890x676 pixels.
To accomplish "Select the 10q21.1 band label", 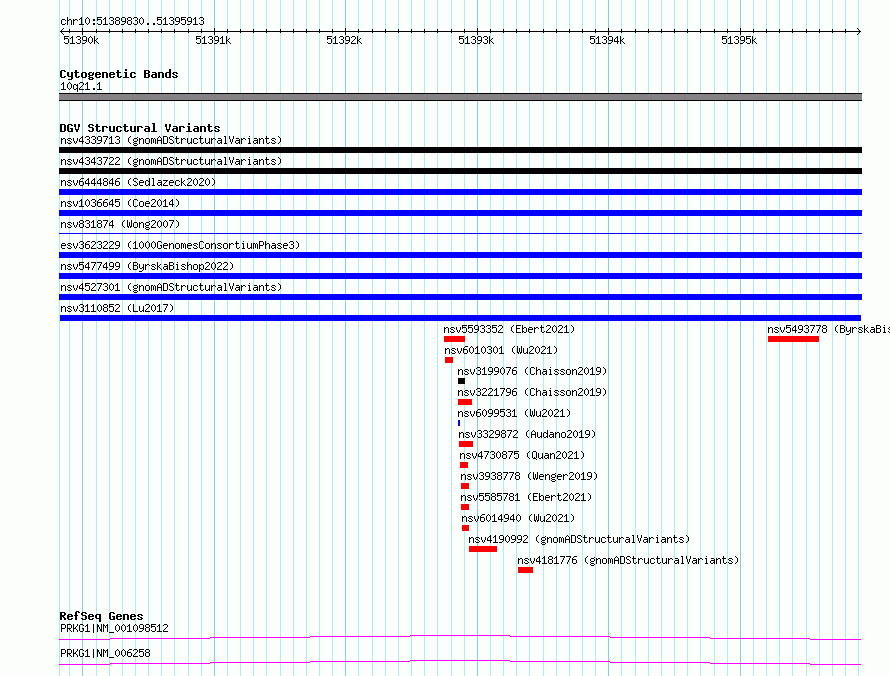I will click(81, 86).
